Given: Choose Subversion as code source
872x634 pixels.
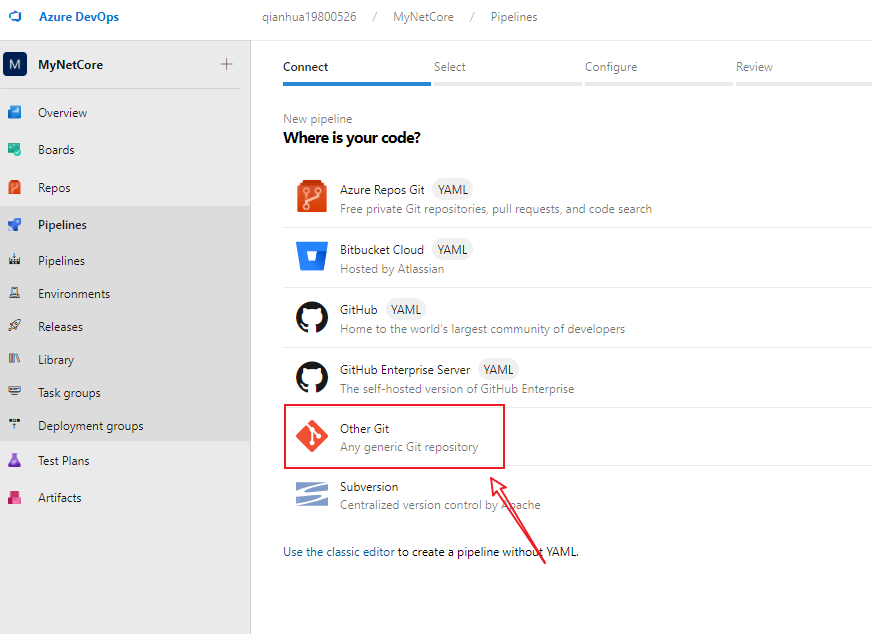Looking at the screenshot, I should click(x=369, y=487).
